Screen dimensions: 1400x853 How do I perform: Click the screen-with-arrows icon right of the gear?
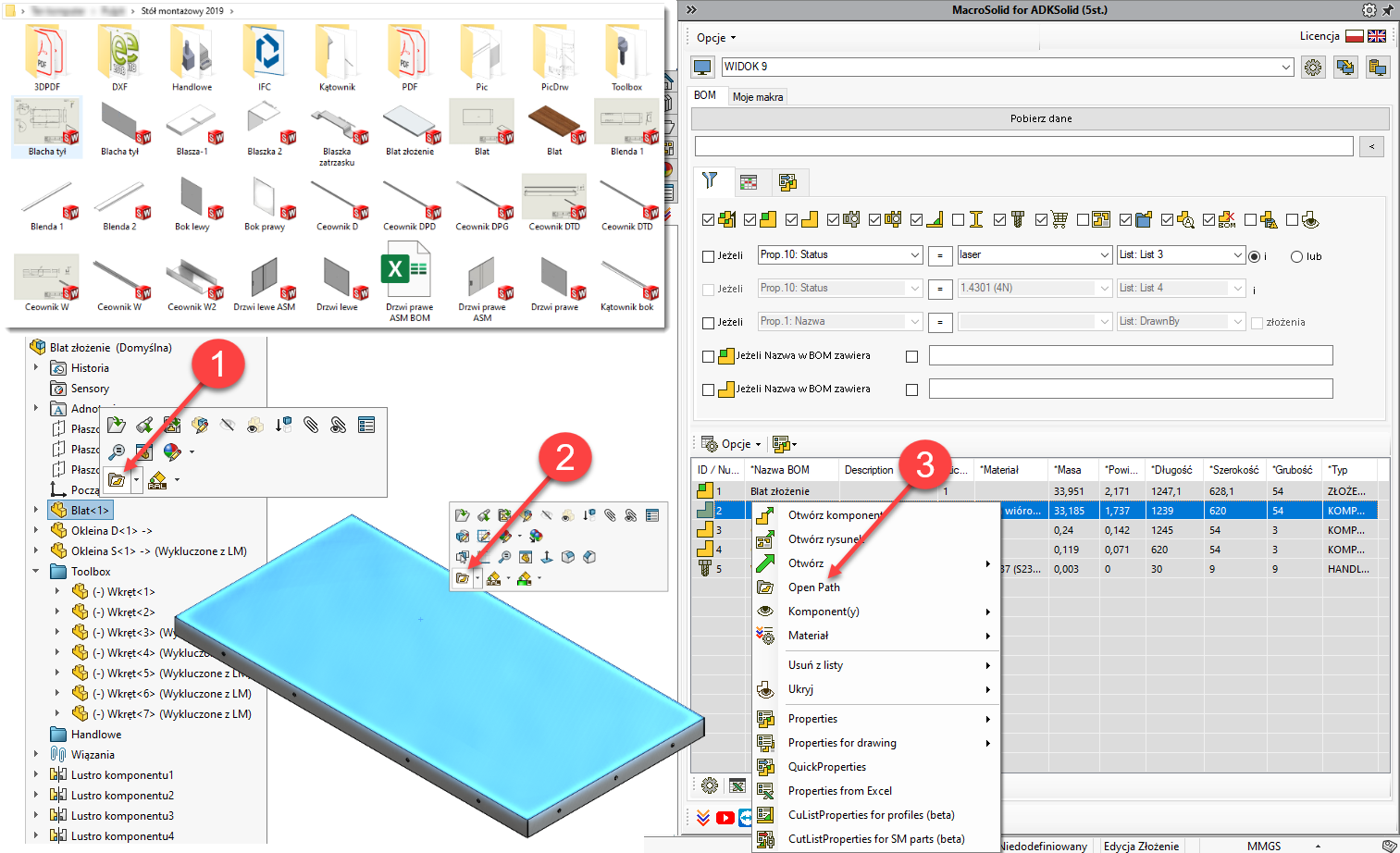point(1345,68)
